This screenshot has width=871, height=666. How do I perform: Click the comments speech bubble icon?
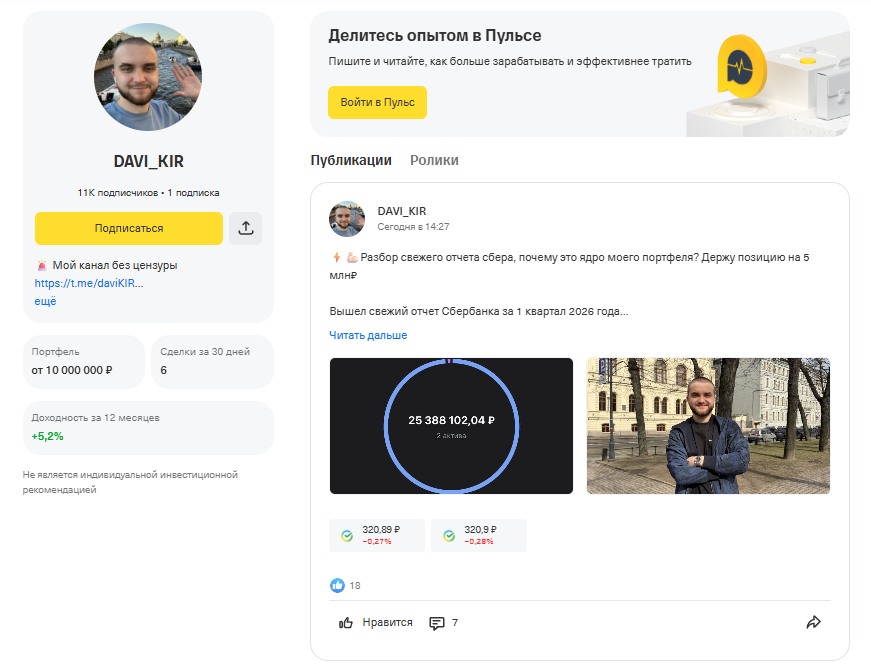click(437, 623)
